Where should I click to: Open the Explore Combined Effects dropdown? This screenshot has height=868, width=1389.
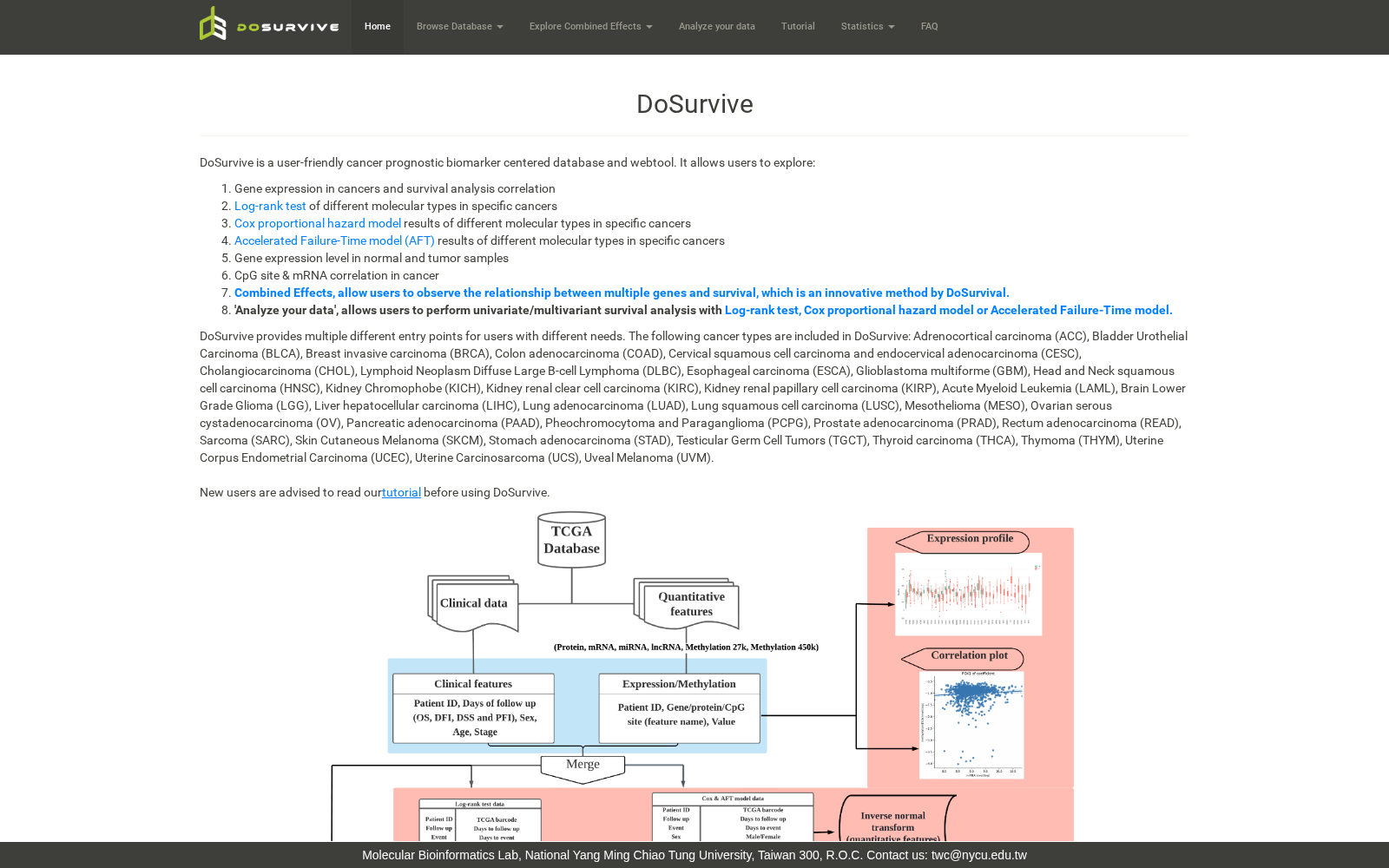[591, 27]
